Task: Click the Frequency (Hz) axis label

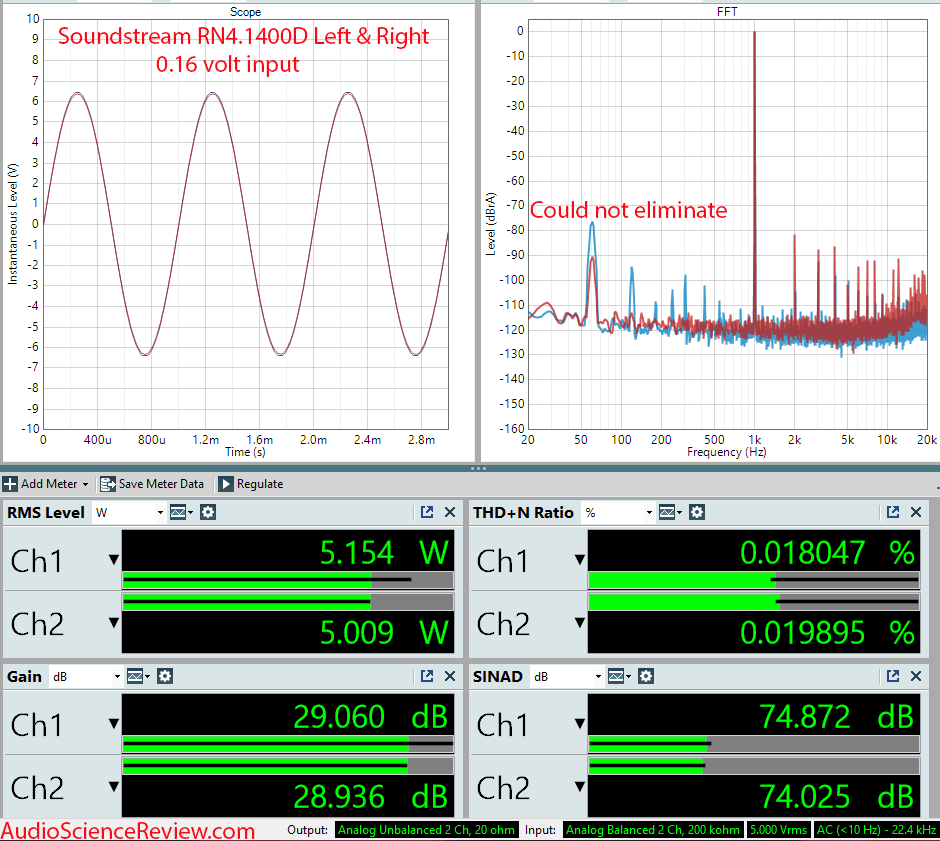Action: click(727, 452)
